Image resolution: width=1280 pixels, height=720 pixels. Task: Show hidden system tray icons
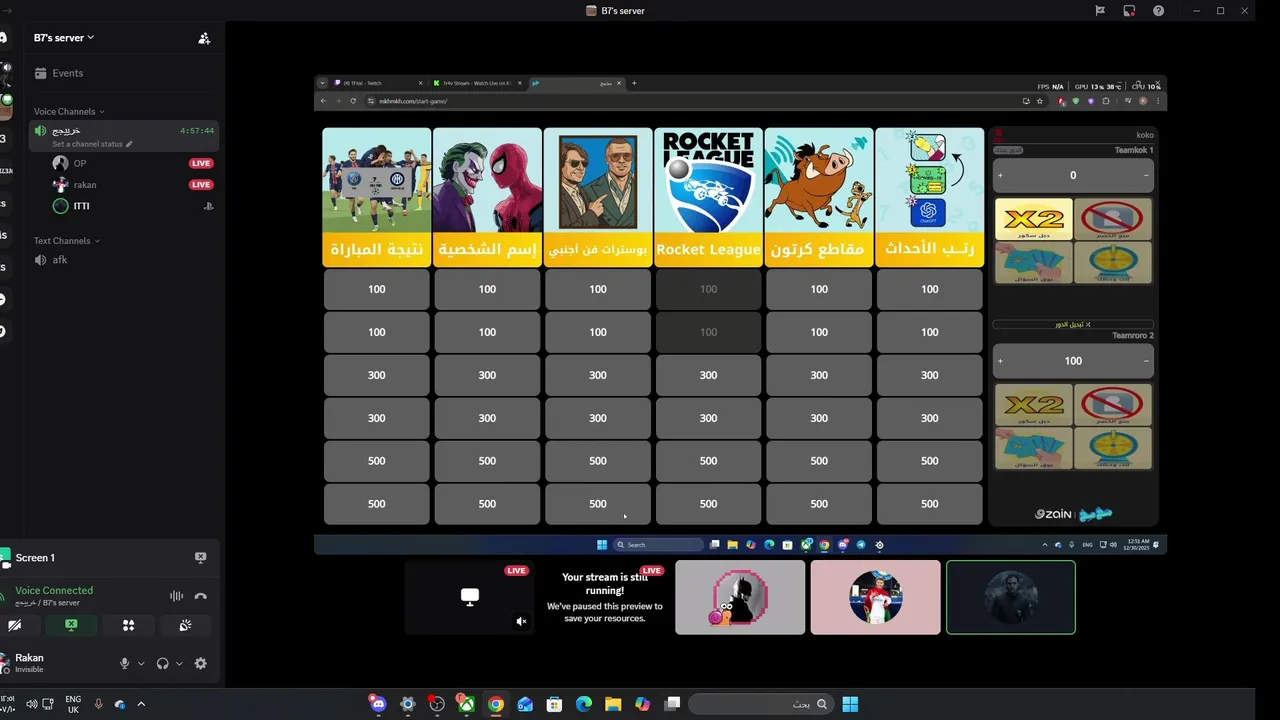click(x=141, y=704)
